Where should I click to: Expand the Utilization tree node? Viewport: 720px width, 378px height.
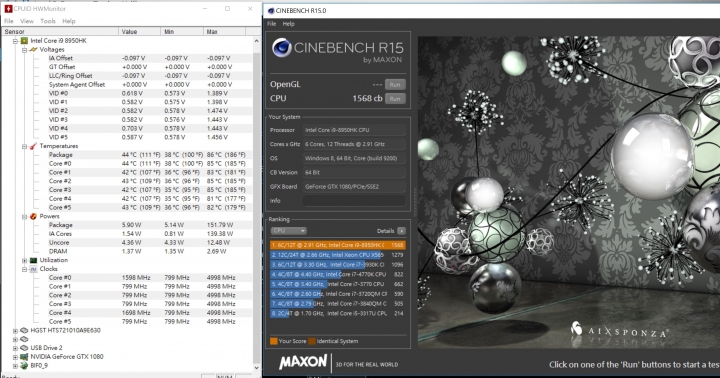(x=25, y=260)
